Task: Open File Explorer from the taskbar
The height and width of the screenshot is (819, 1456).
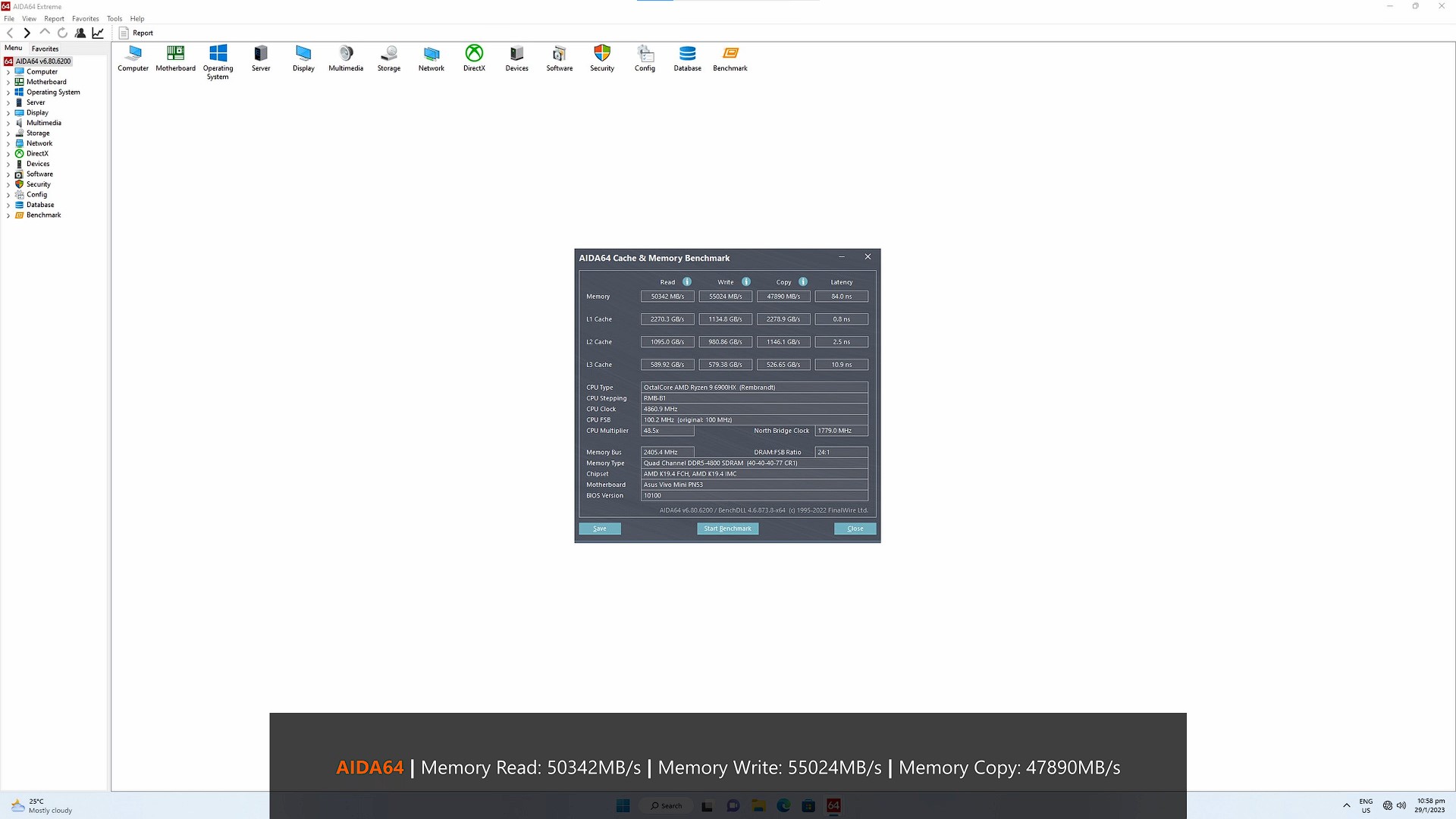Action: [758, 805]
